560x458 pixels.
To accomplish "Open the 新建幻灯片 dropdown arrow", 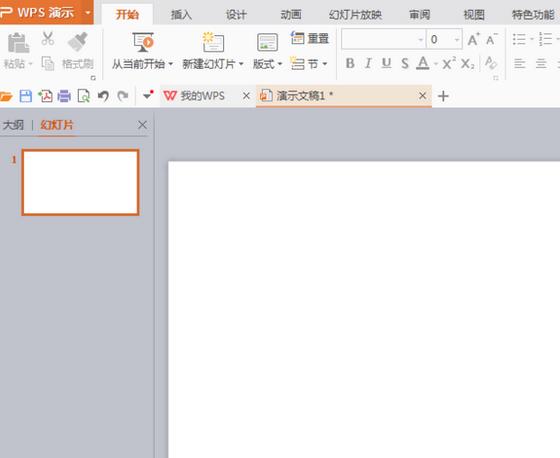I will pos(241,64).
